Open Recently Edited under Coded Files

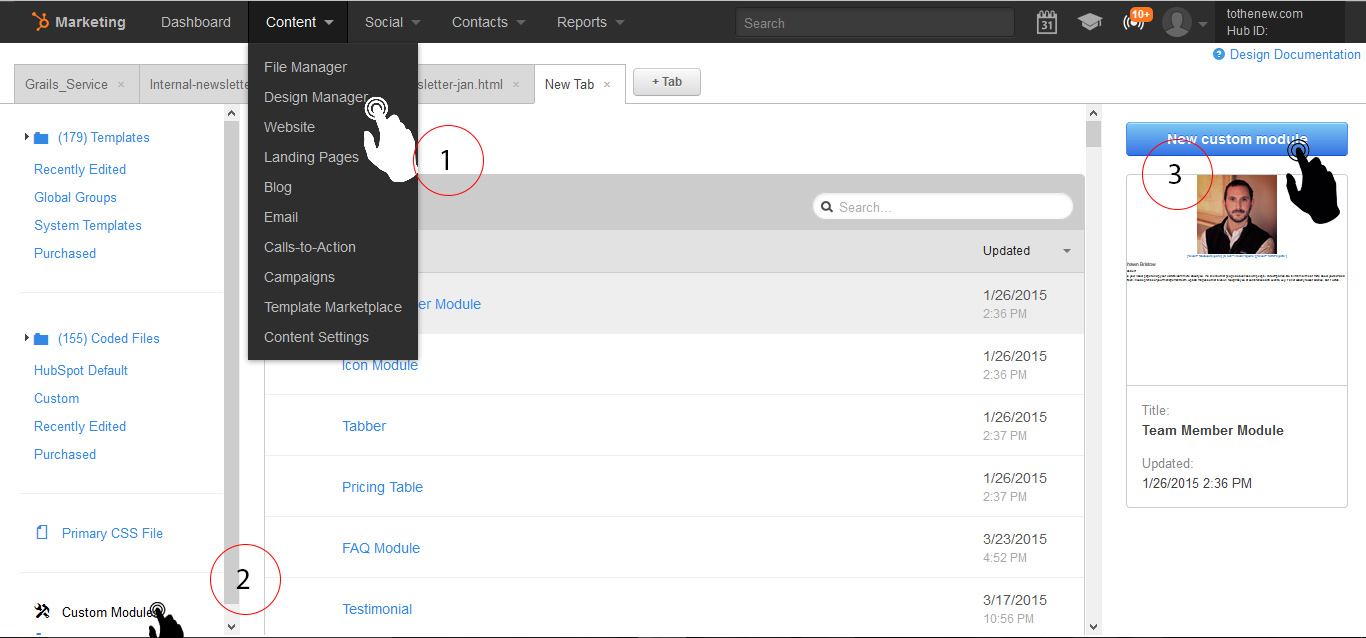pos(80,427)
